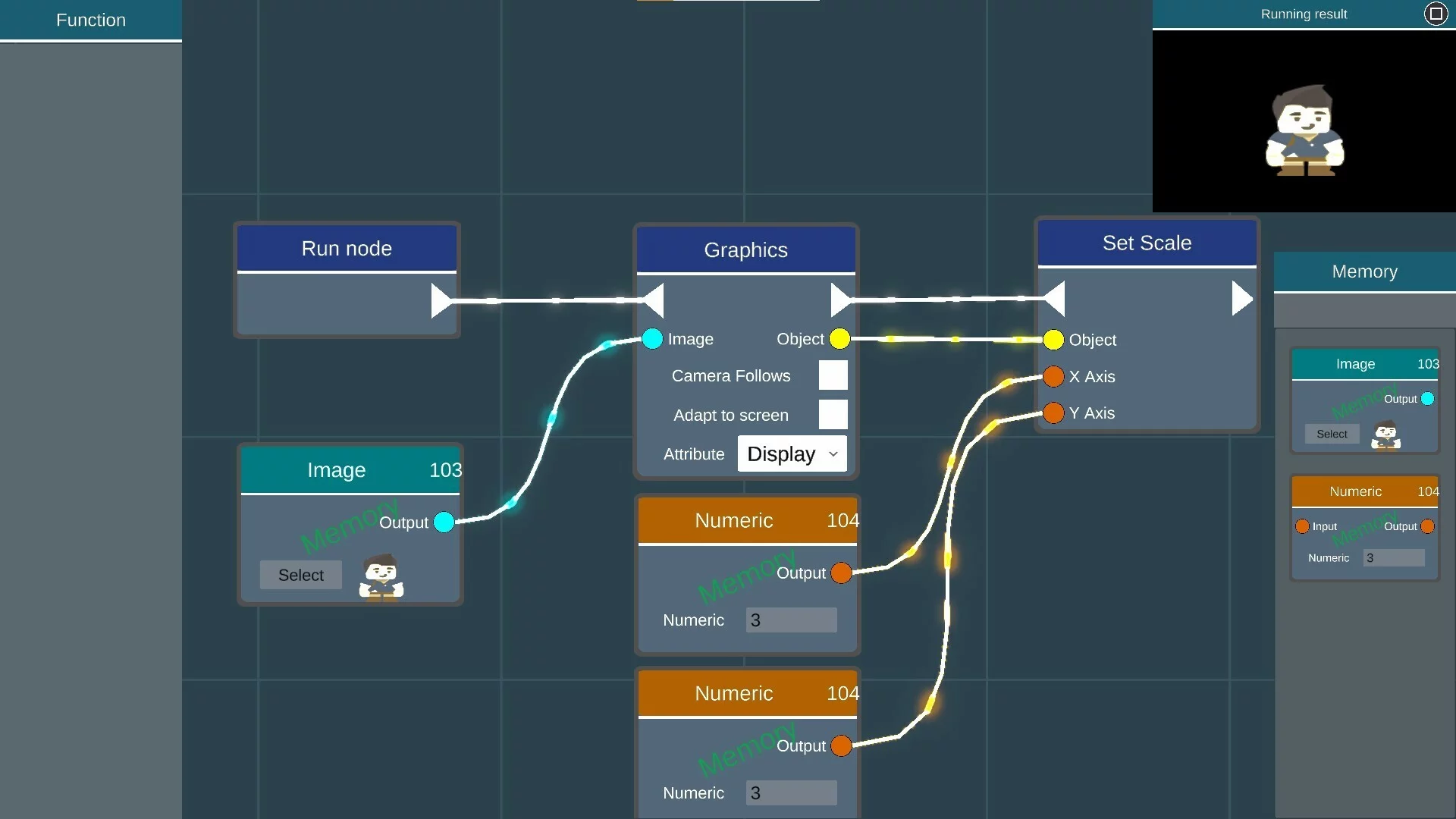
Task: Open the Memory panel header
Action: 1364,271
